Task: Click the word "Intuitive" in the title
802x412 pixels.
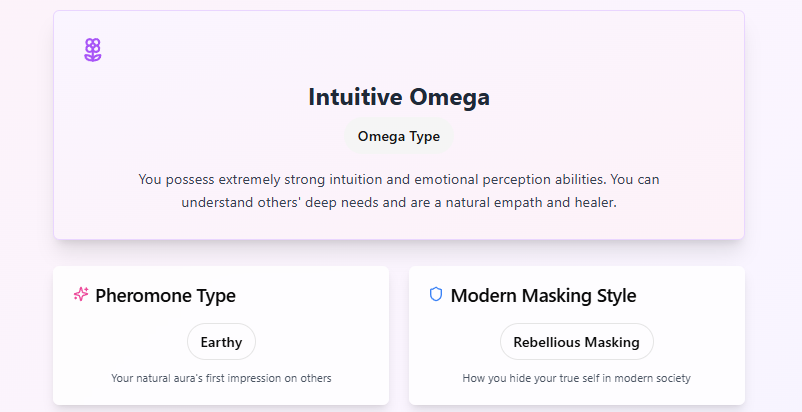Action: (x=355, y=97)
